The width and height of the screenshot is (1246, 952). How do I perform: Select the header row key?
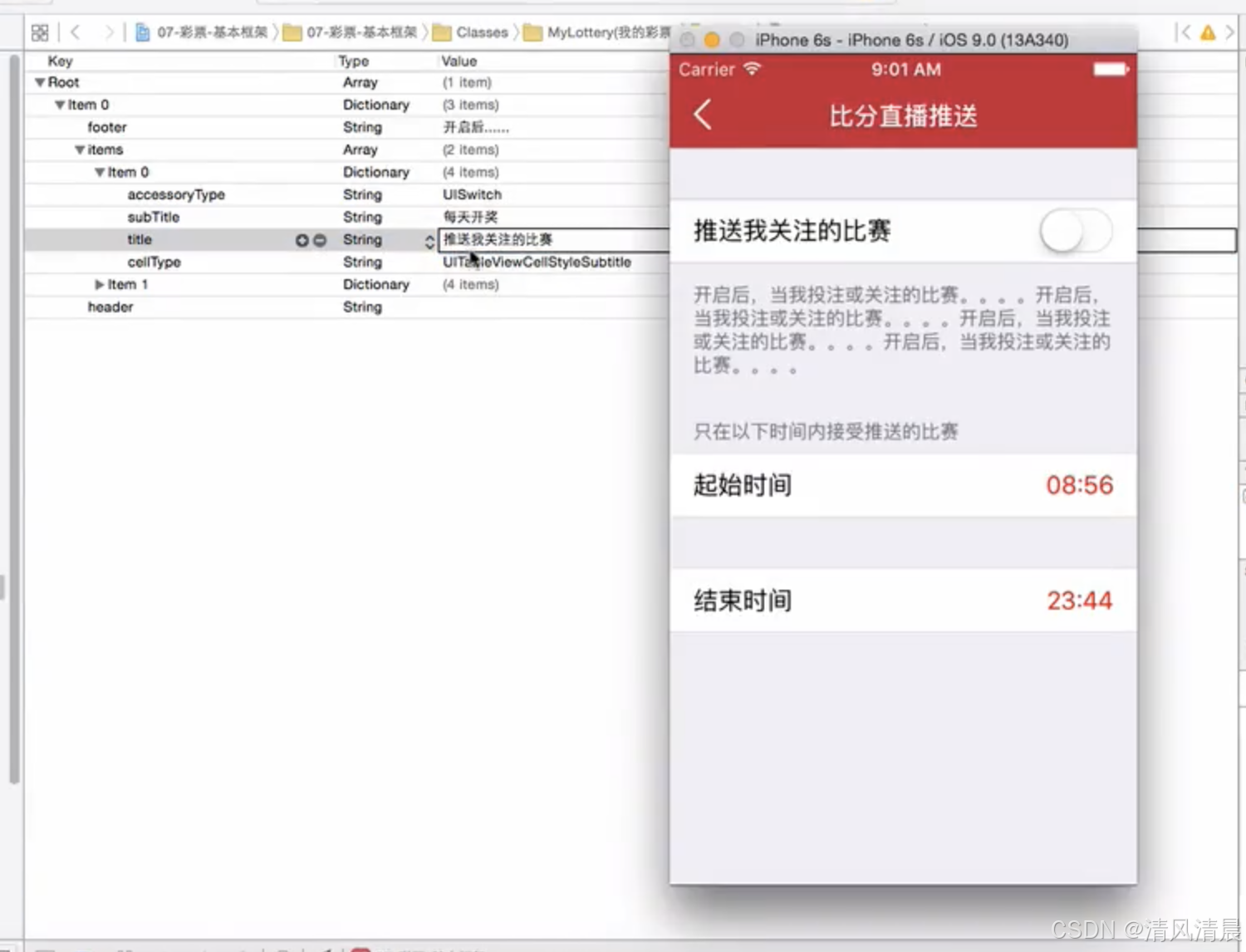coord(110,307)
